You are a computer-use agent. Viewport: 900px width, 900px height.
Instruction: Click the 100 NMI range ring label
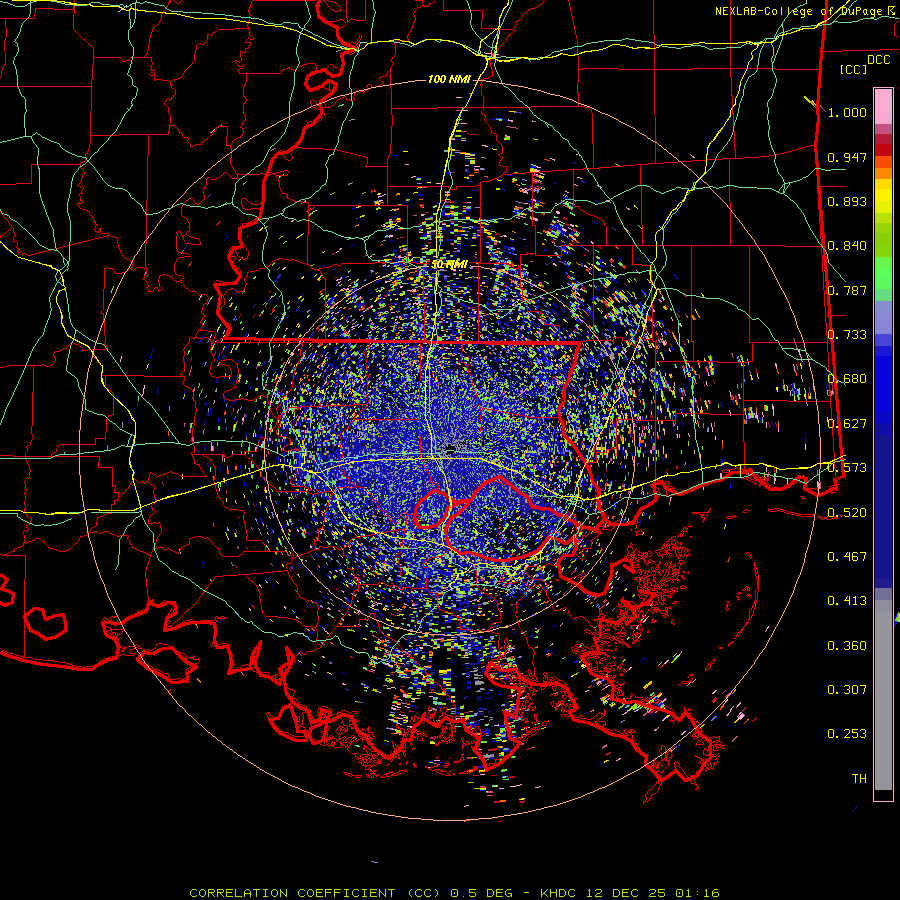click(x=449, y=79)
